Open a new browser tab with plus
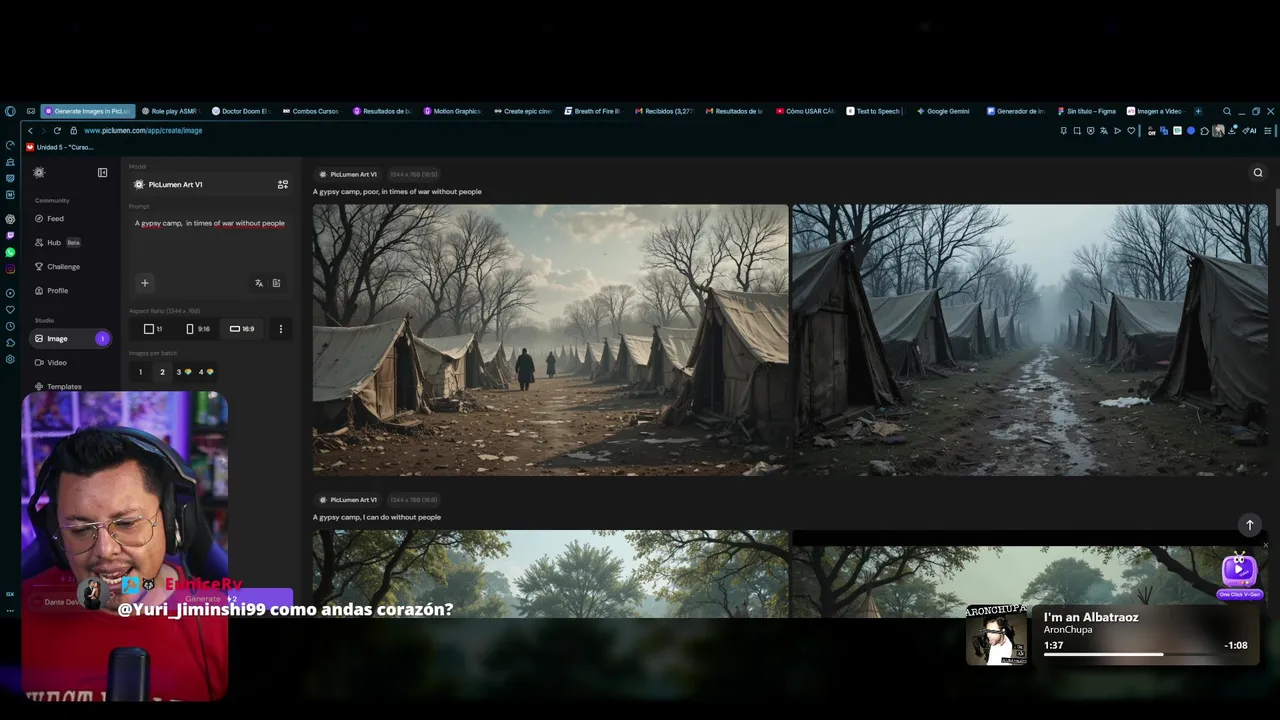 coord(1198,111)
